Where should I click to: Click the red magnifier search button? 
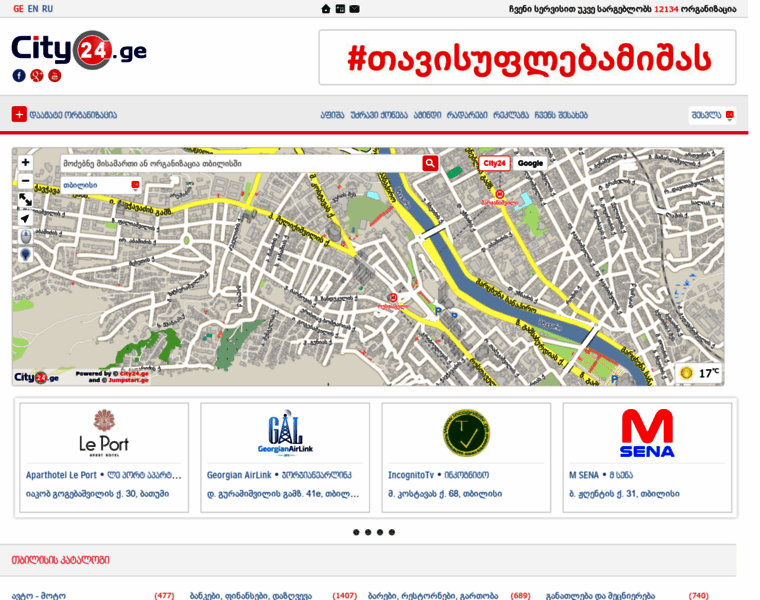(x=430, y=163)
